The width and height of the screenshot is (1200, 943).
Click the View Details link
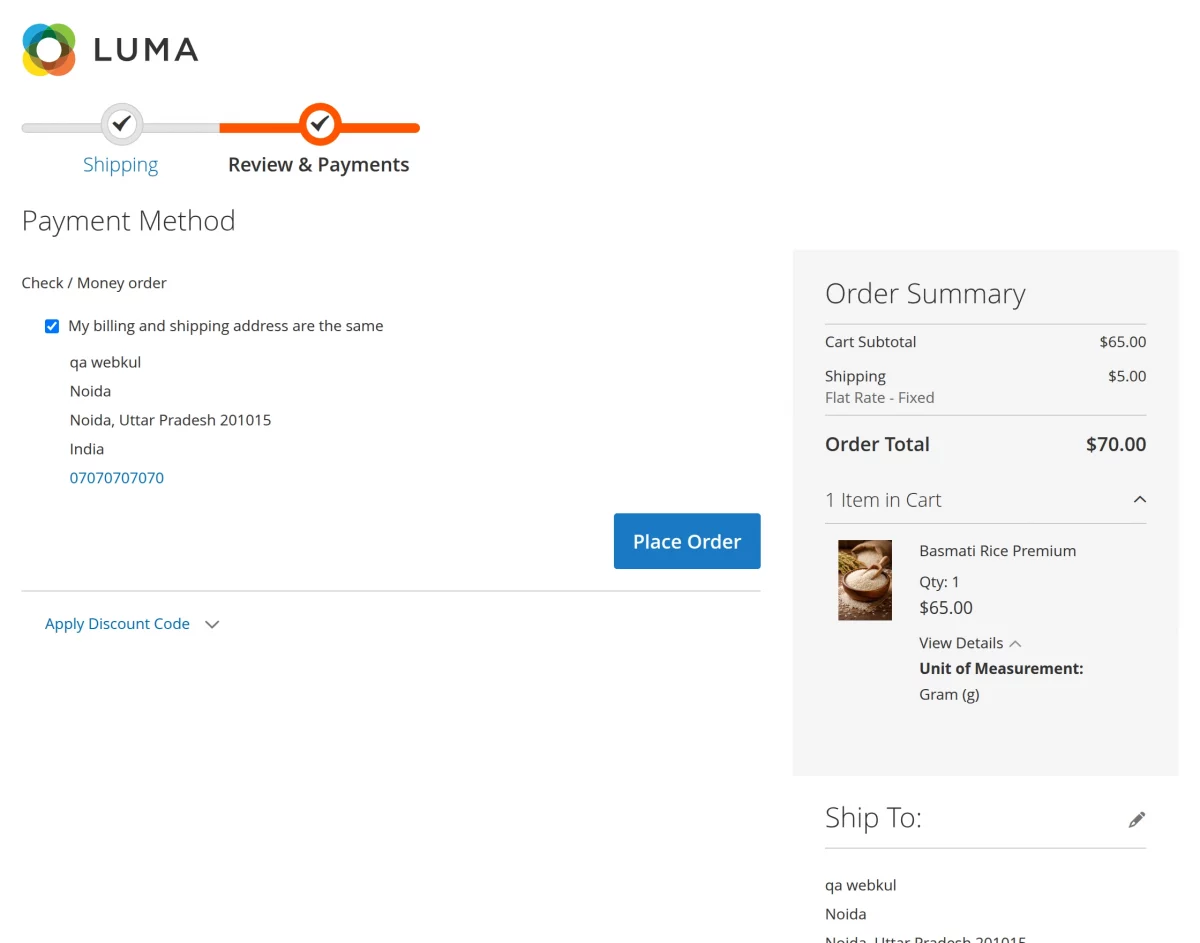[x=960, y=643]
